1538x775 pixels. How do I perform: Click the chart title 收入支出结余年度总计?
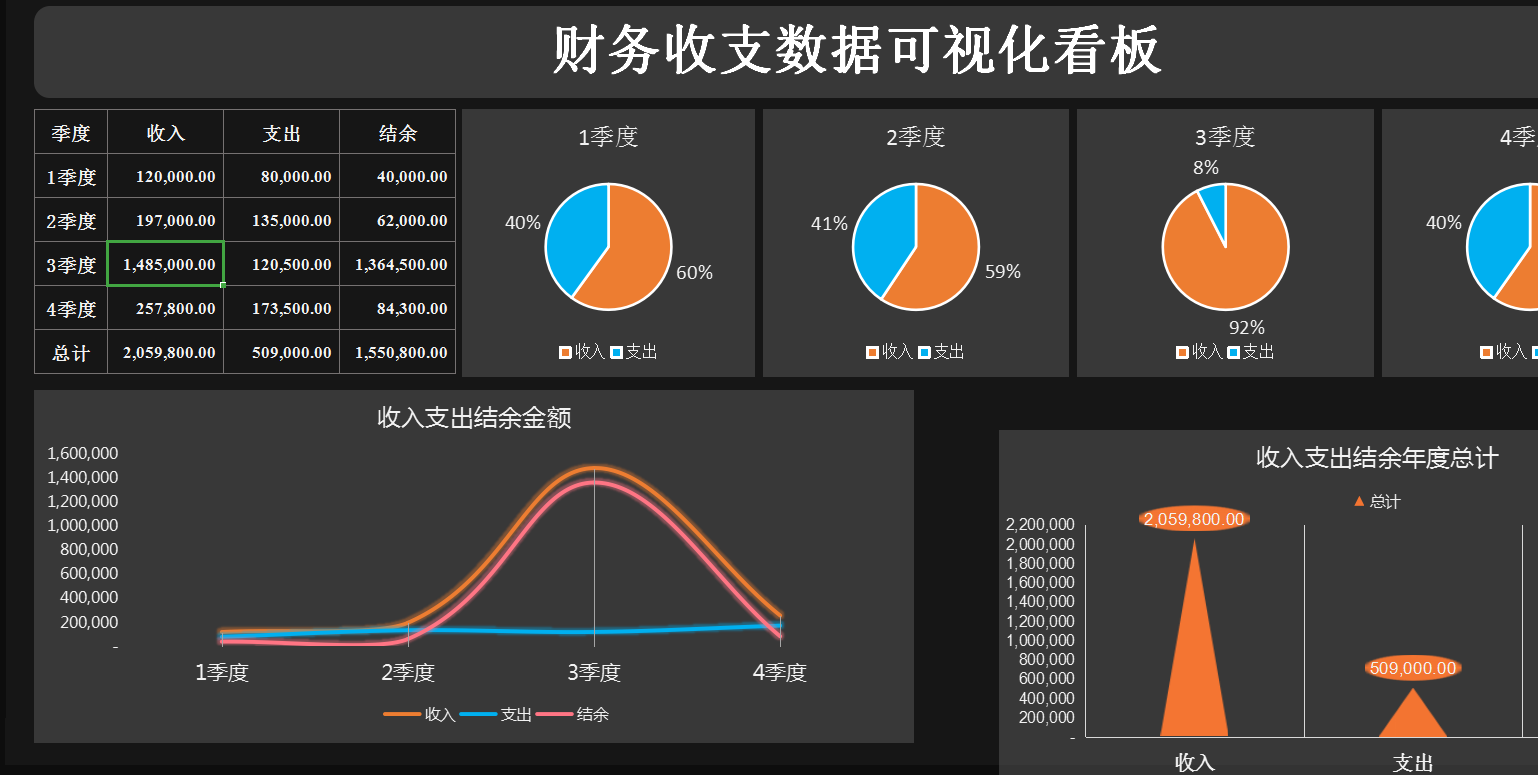coord(1377,458)
